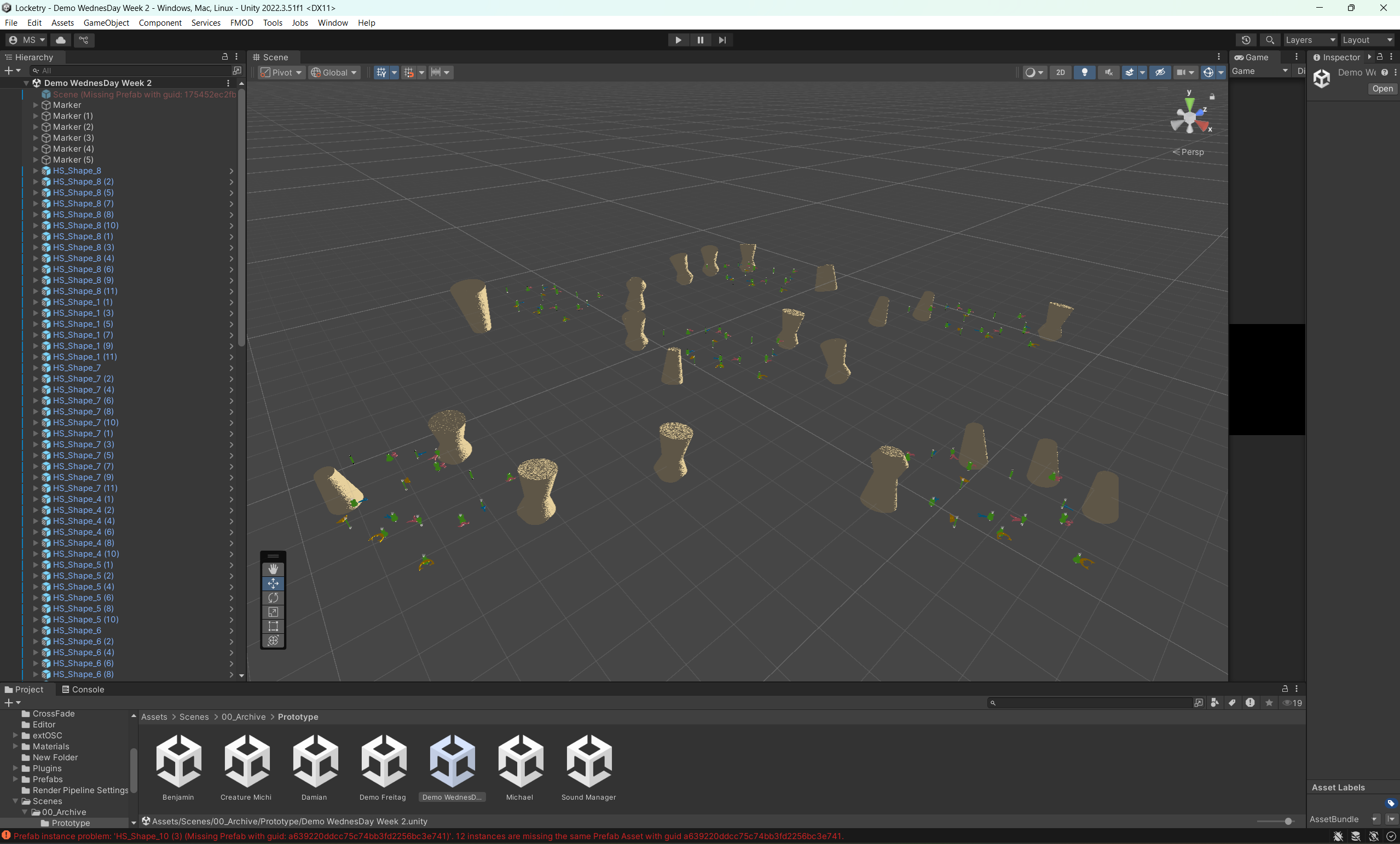Viewport: 1400px width, 844px height.
Task: Click 00_Archive in the Project breadcrumb path
Action: [x=243, y=716]
